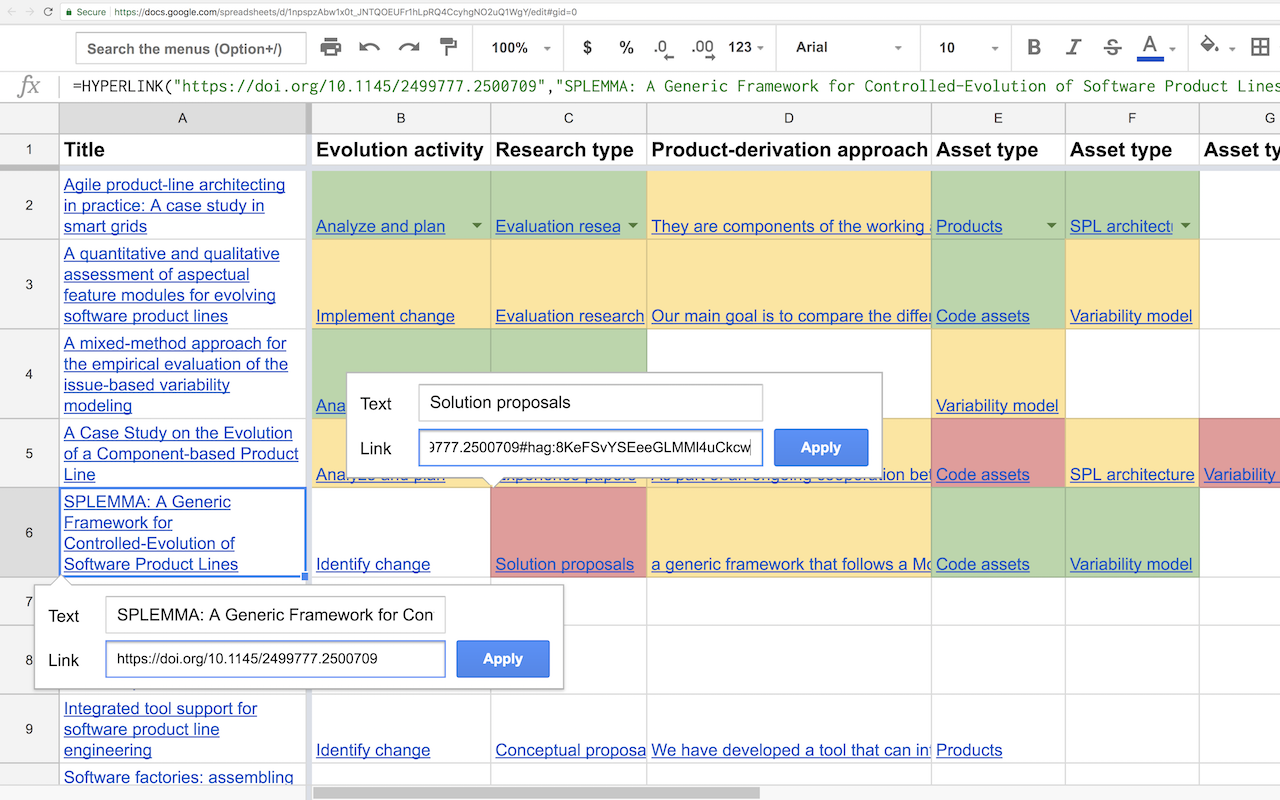Open quantitative and qualitative assessment link
The width and height of the screenshot is (1280, 800).
[171, 285]
